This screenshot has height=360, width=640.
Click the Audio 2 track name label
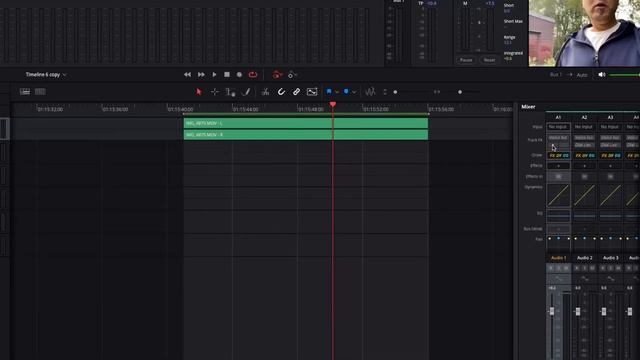point(584,258)
